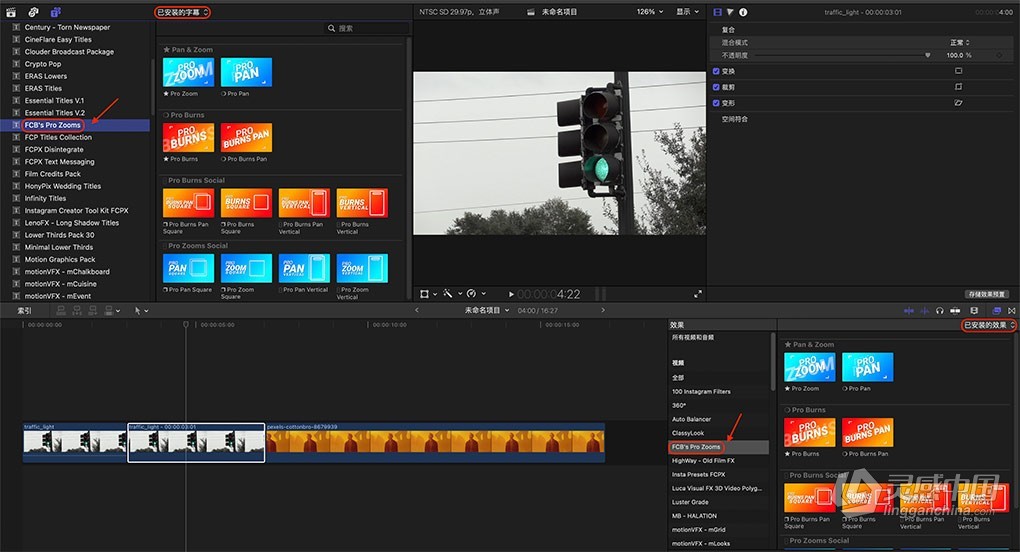
Task: Show the Effects browser icon
Action: (x=997, y=311)
